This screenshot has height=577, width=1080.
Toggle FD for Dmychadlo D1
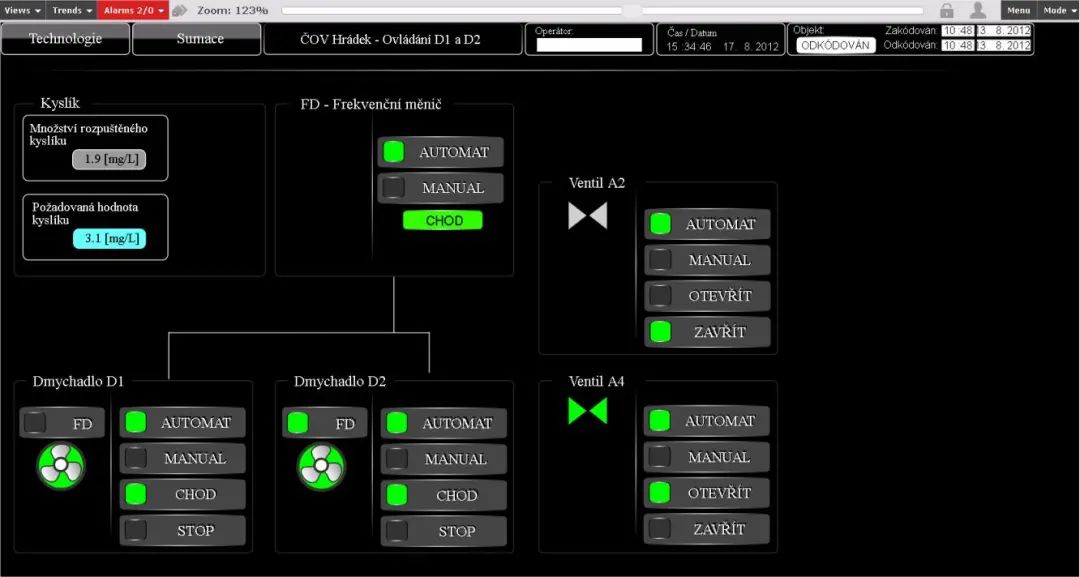[x=62, y=423]
